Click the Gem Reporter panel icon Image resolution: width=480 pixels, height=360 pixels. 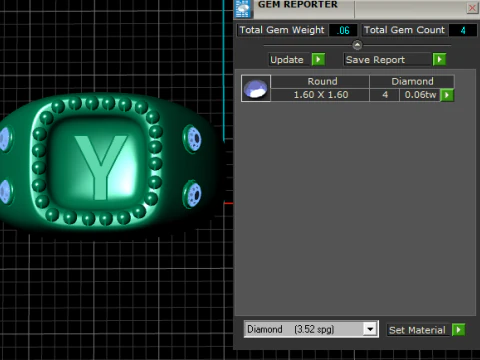point(243,9)
